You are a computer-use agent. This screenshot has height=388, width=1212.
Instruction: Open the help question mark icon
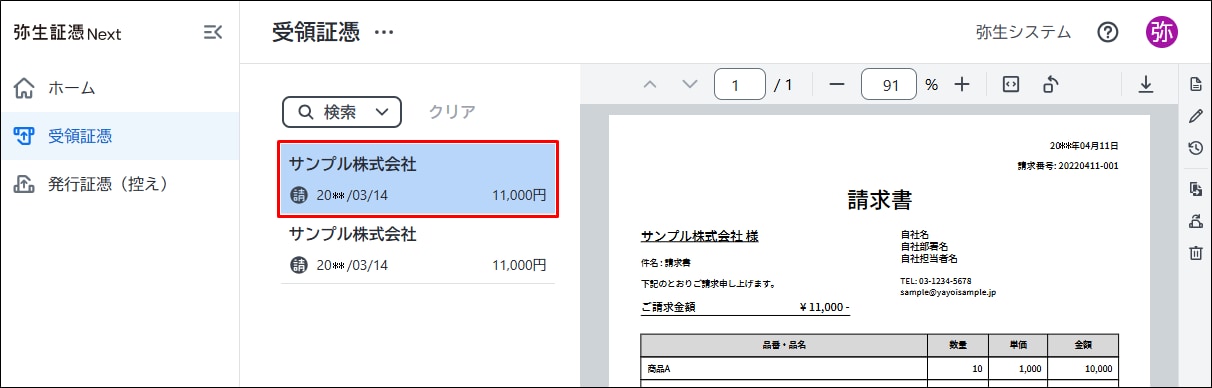(x=1107, y=32)
